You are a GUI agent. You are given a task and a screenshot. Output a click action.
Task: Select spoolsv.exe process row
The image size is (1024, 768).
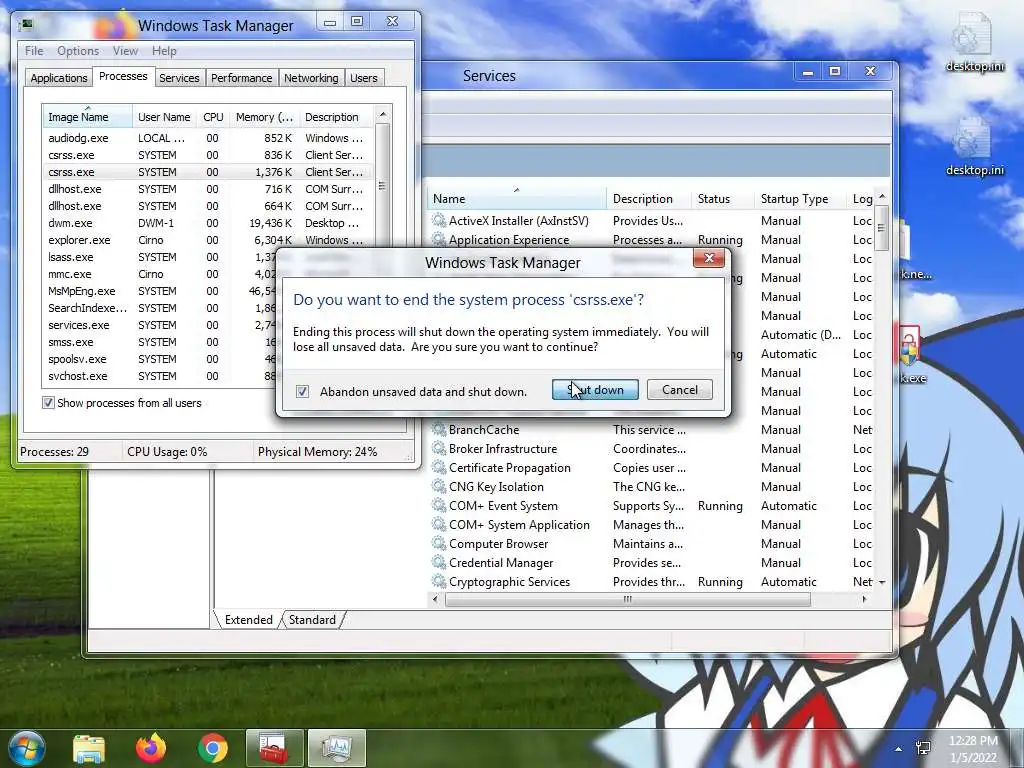point(159,359)
